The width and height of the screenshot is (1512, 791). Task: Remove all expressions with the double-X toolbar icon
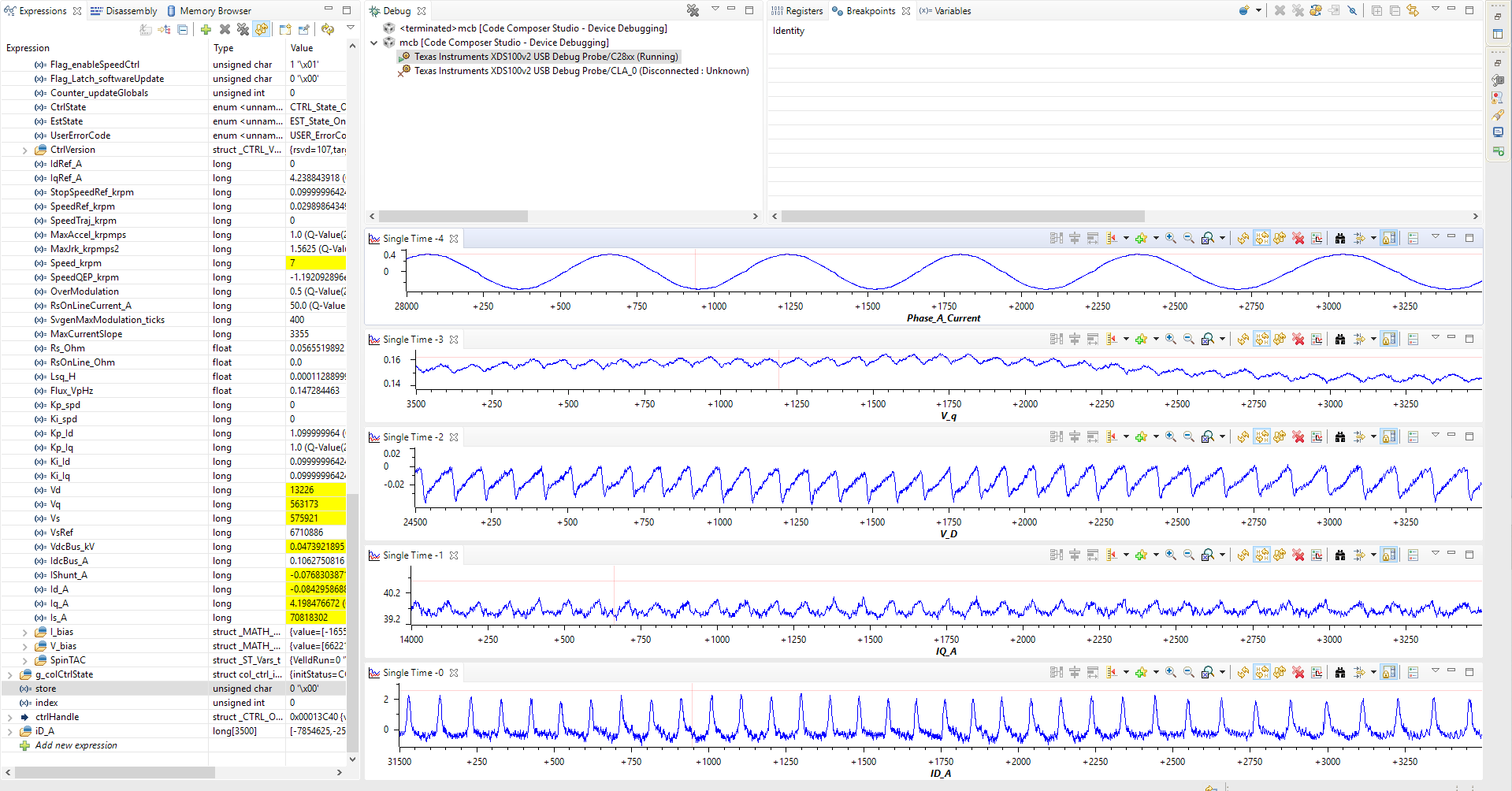pyautogui.click(x=243, y=29)
